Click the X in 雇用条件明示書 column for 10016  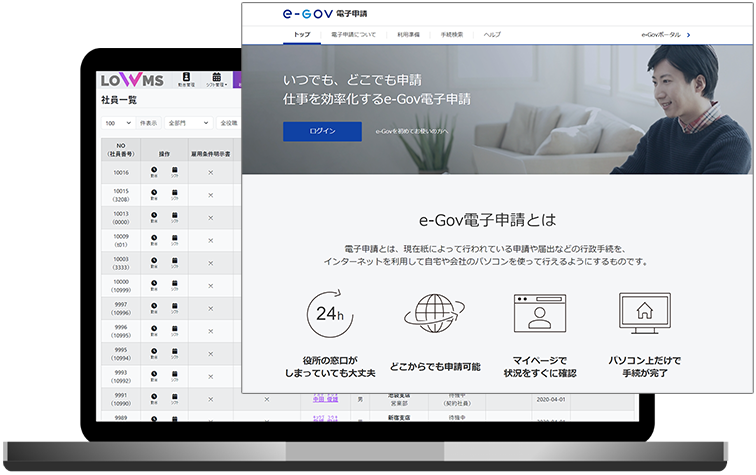click(211, 172)
